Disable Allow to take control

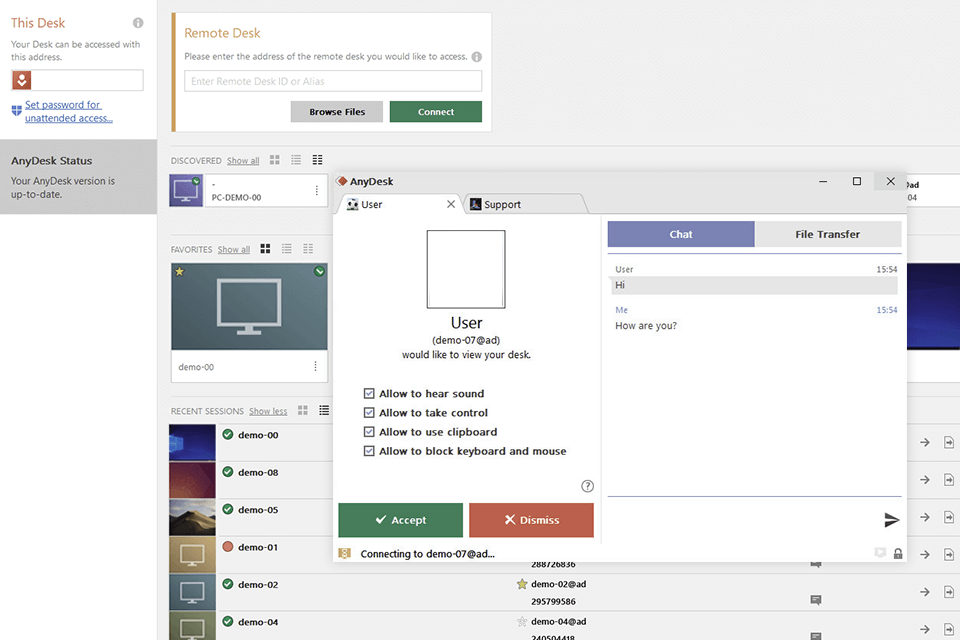[x=370, y=412]
